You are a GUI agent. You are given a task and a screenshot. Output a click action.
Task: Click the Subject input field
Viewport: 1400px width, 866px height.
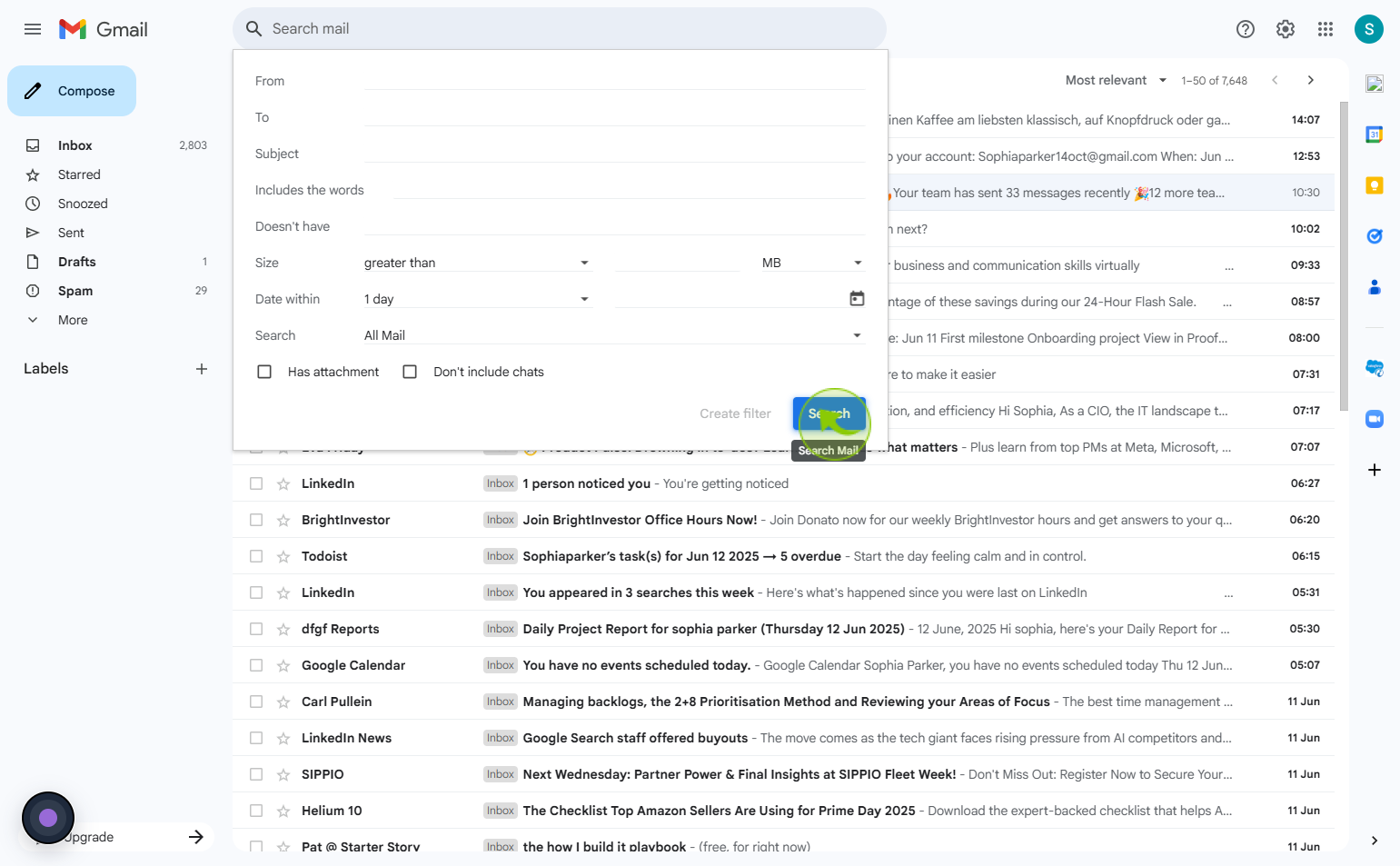pyautogui.click(x=614, y=154)
